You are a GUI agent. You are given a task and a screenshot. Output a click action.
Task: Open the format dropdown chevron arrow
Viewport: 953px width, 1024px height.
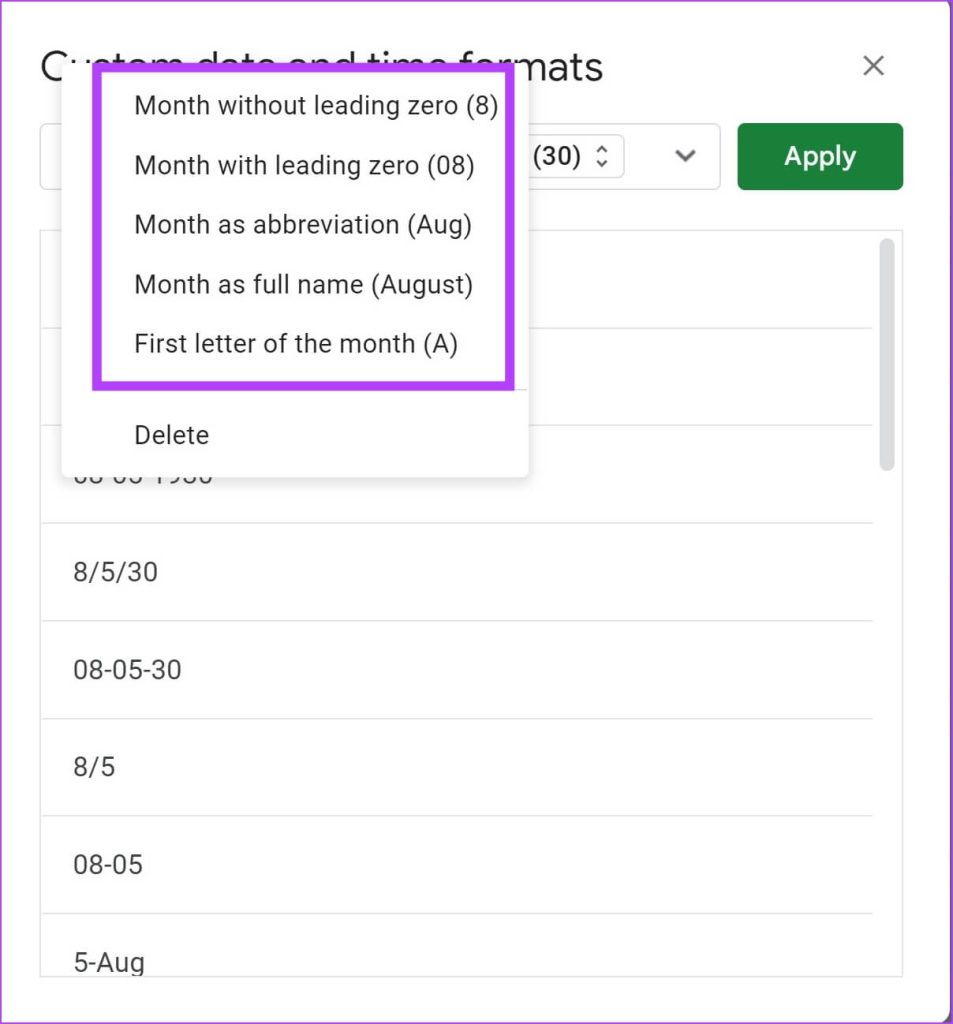click(685, 156)
